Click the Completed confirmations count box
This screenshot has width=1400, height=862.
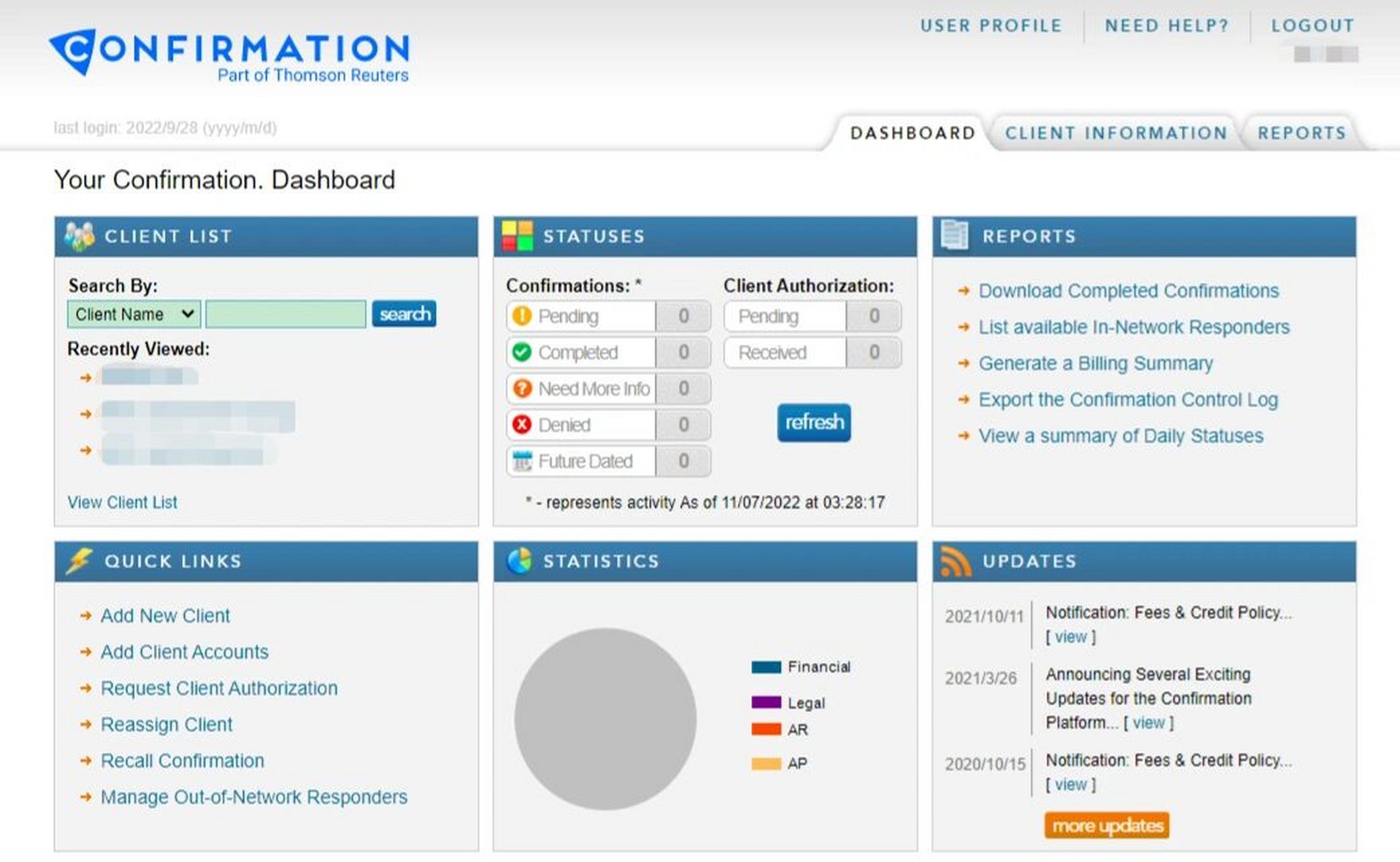click(x=683, y=352)
